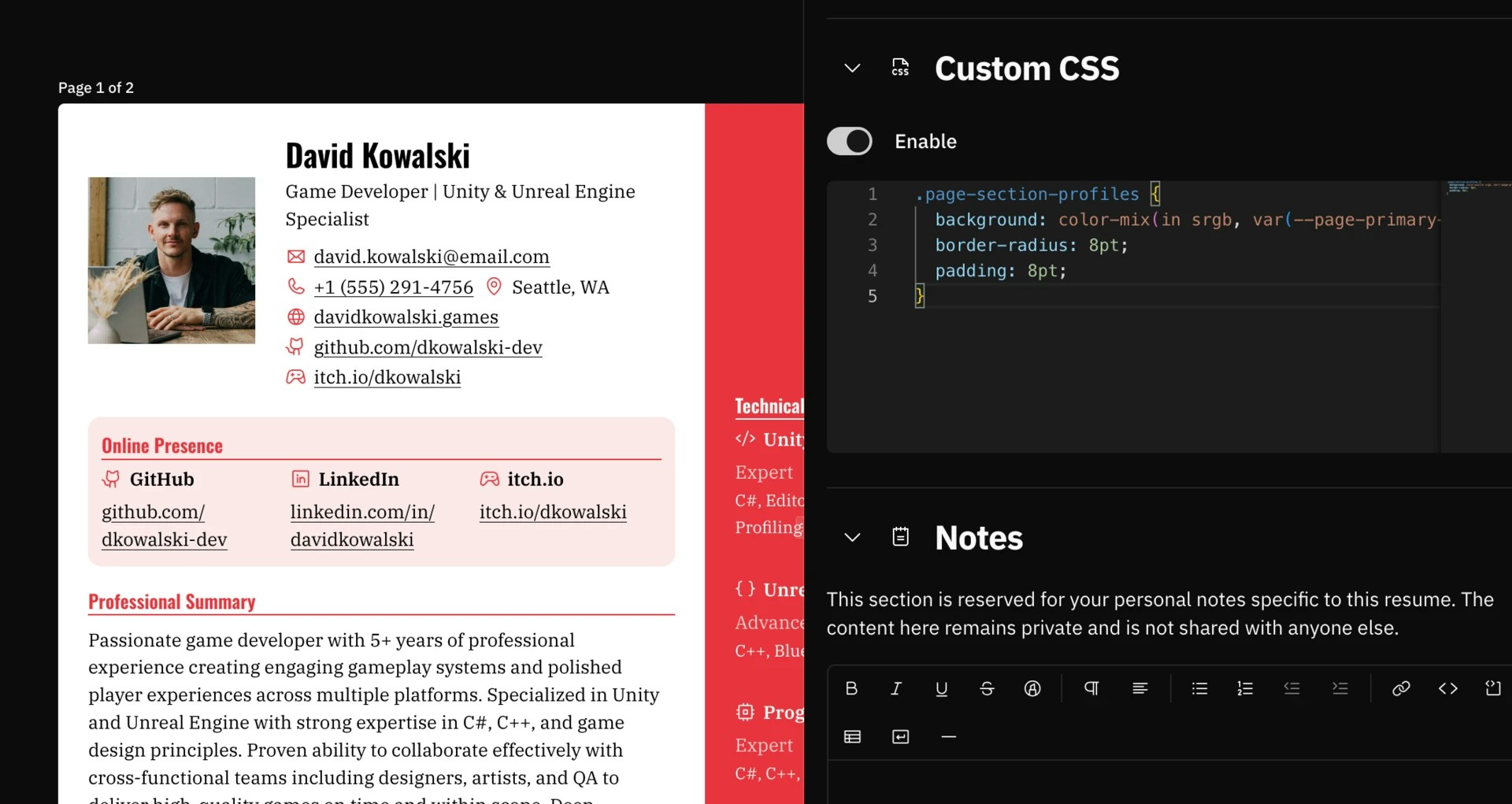The height and width of the screenshot is (804, 1512).
Task: Insert a horizontal rule in Notes
Action: 948,737
